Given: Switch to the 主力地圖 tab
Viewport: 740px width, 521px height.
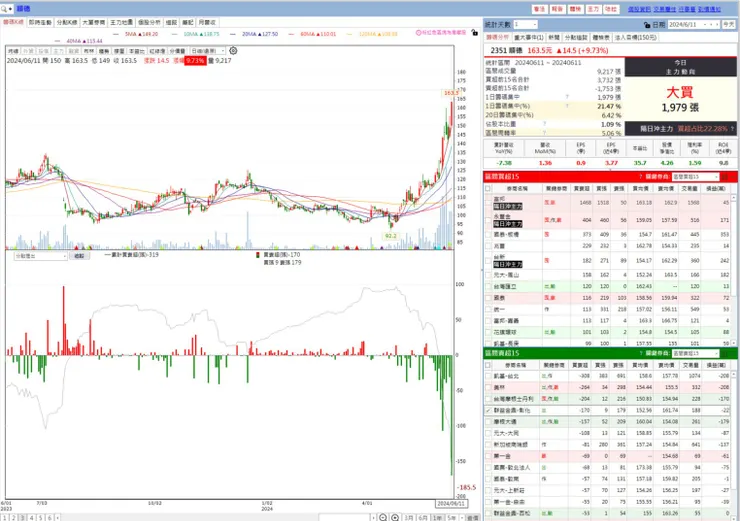Looking at the screenshot, I should click(x=122, y=22).
